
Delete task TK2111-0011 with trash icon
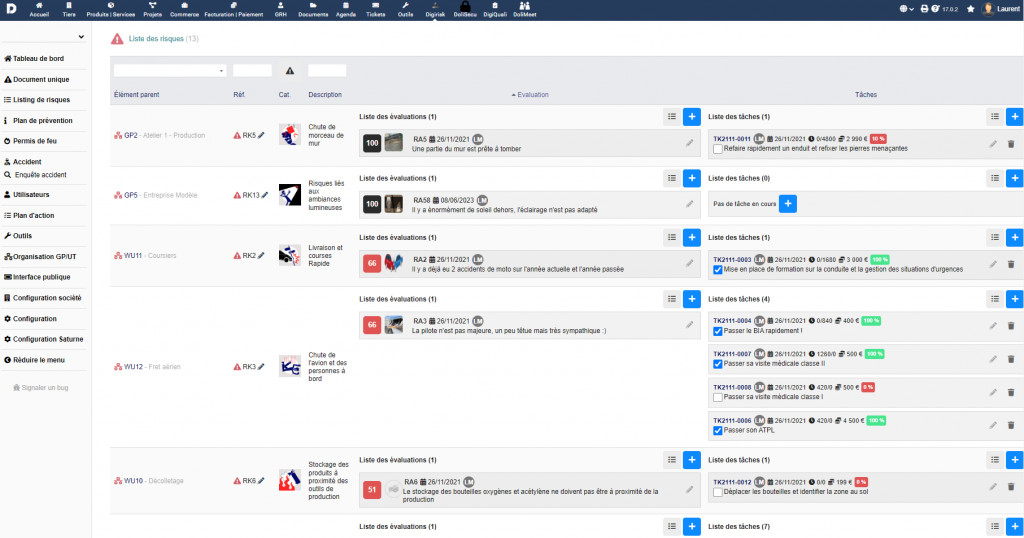1010,144
